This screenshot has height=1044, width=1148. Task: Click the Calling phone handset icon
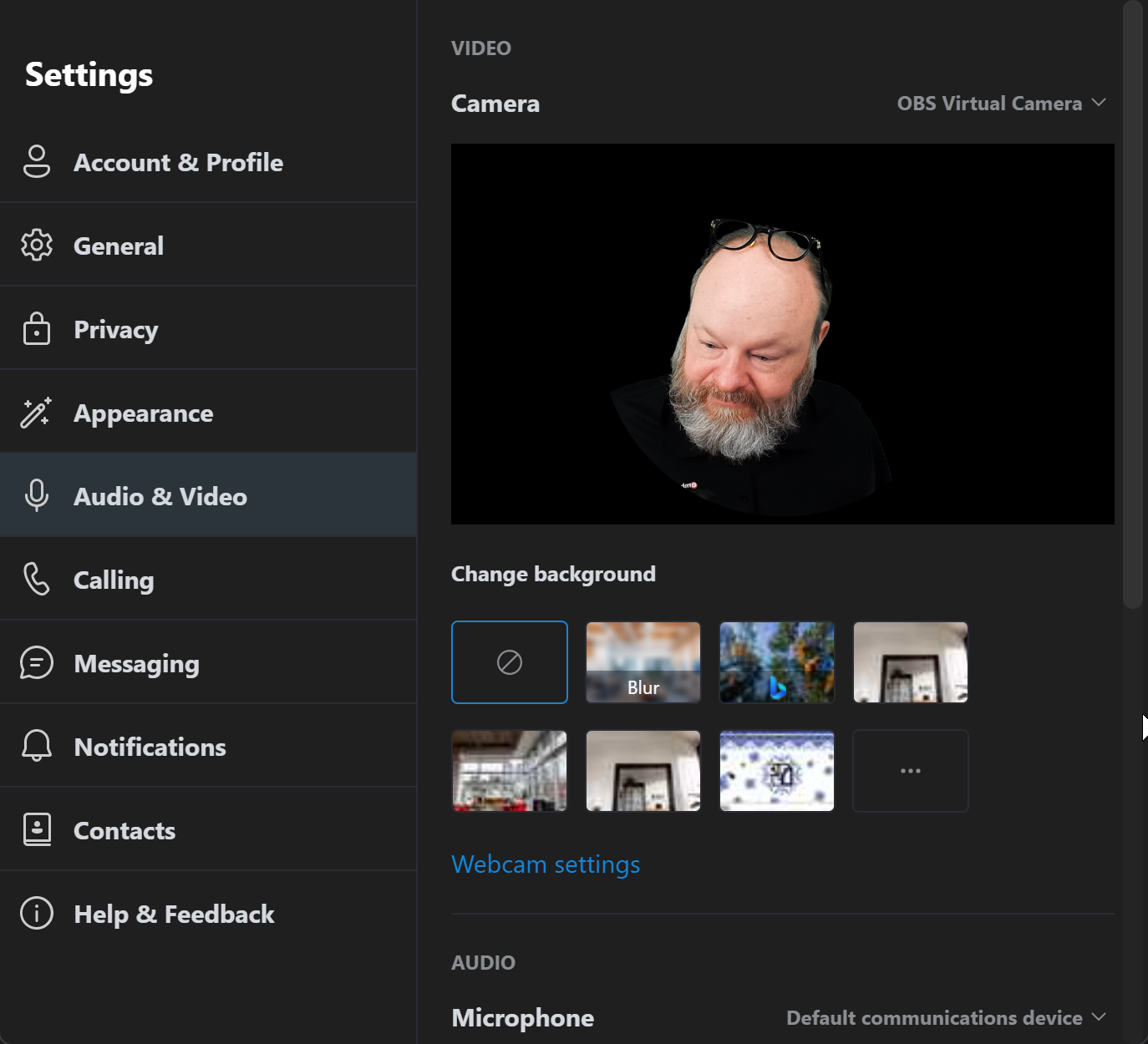click(37, 579)
